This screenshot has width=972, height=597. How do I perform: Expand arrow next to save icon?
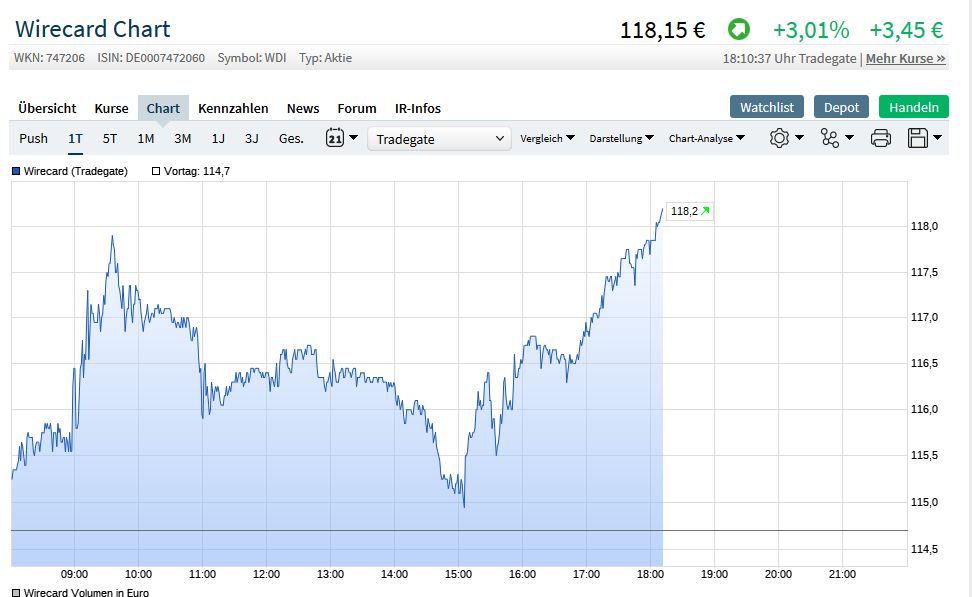[x=937, y=138]
